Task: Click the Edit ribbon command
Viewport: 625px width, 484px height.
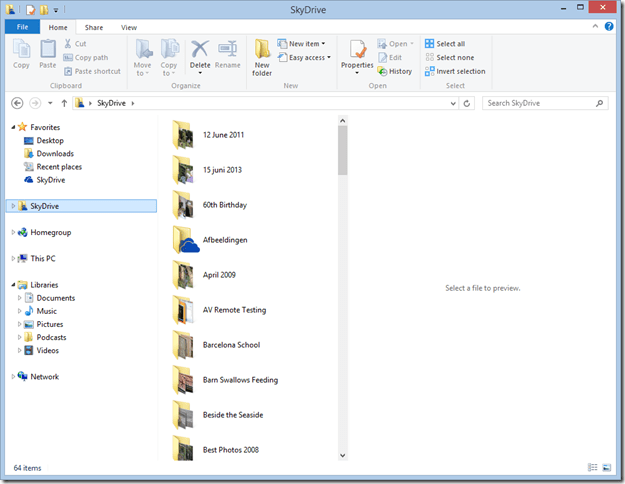Action: coord(390,57)
